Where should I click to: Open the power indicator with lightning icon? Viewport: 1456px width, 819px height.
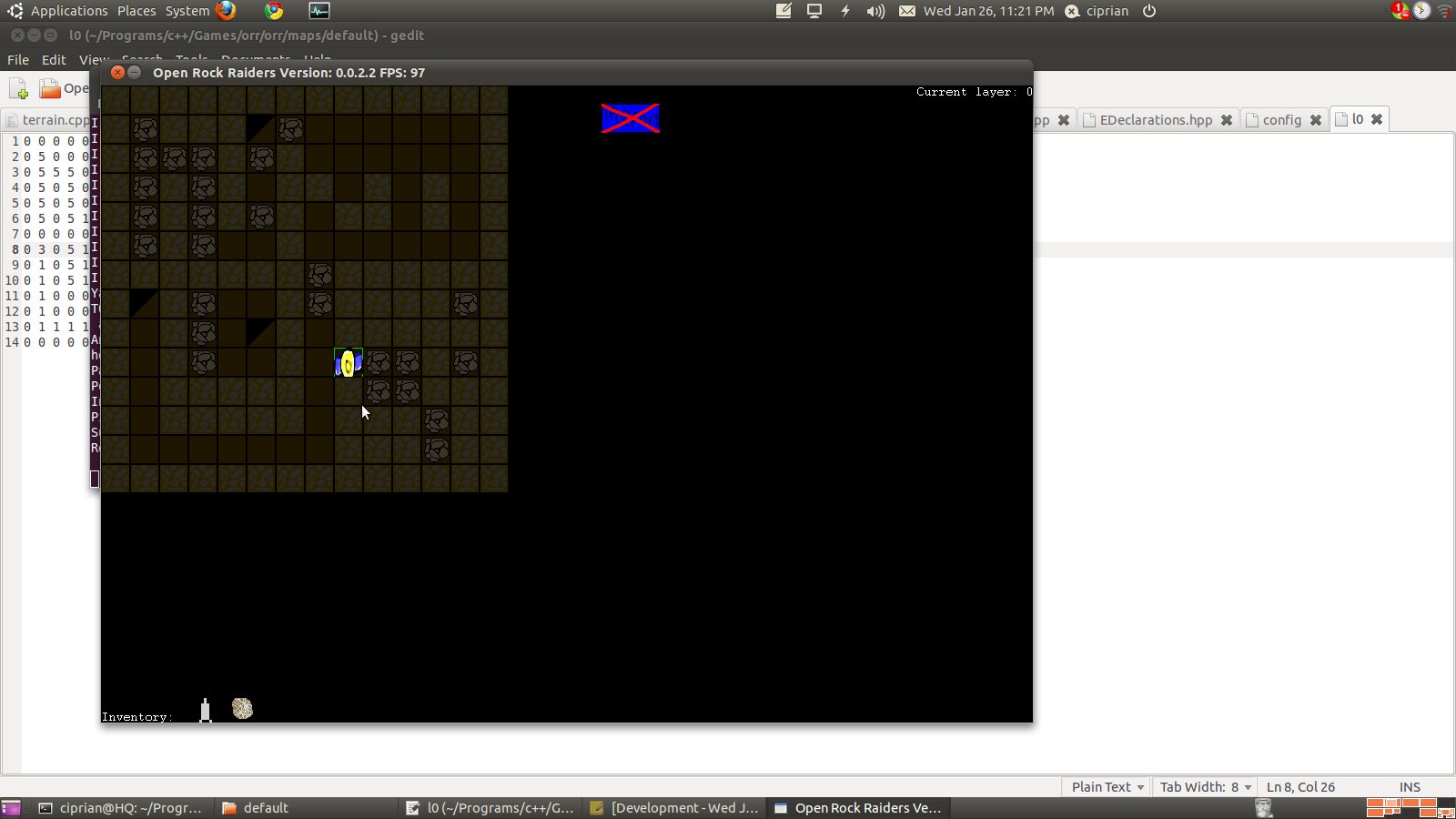[x=845, y=11]
